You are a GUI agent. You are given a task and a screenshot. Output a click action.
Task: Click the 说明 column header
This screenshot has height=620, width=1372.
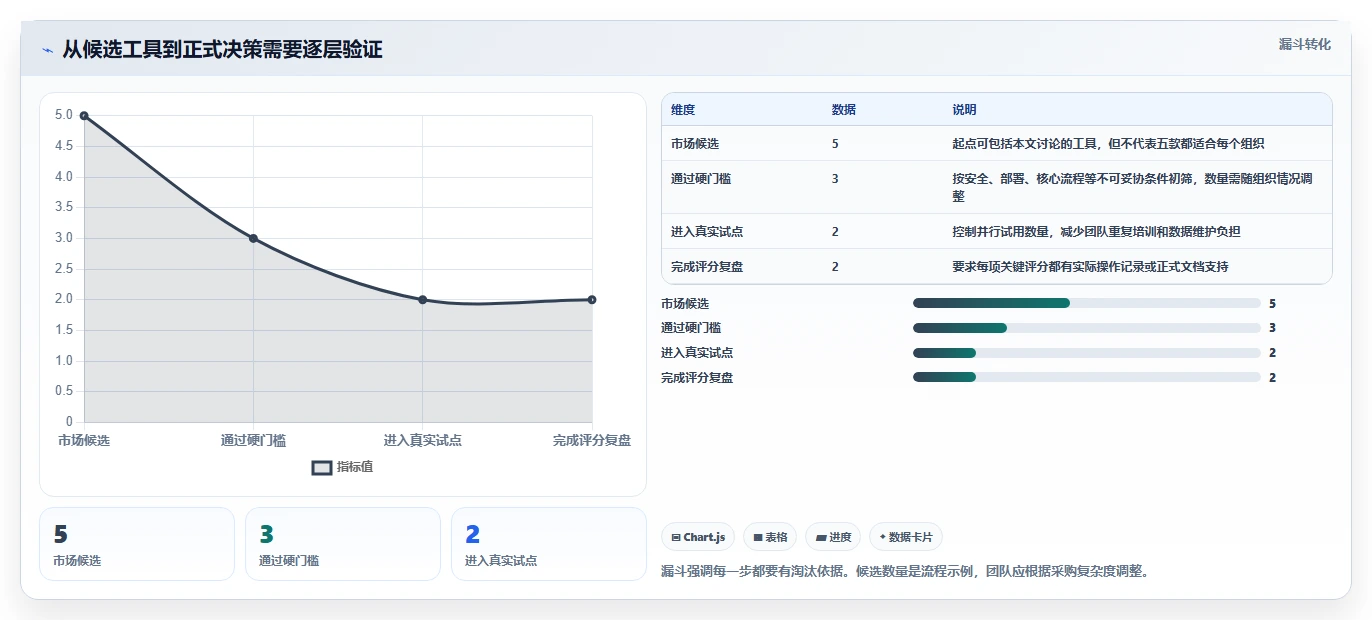(964, 110)
